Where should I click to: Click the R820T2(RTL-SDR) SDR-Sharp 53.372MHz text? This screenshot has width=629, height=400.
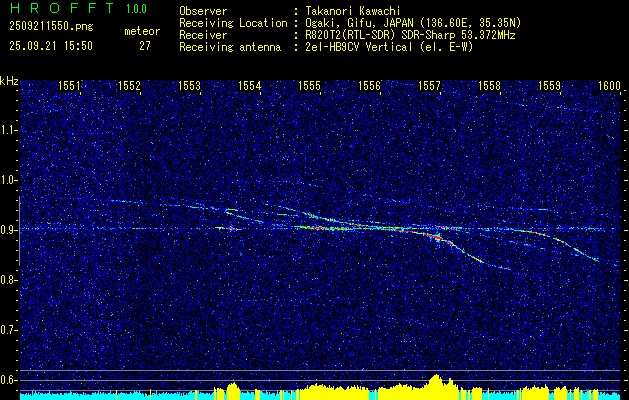pyautogui.click(x=410, y=35)
